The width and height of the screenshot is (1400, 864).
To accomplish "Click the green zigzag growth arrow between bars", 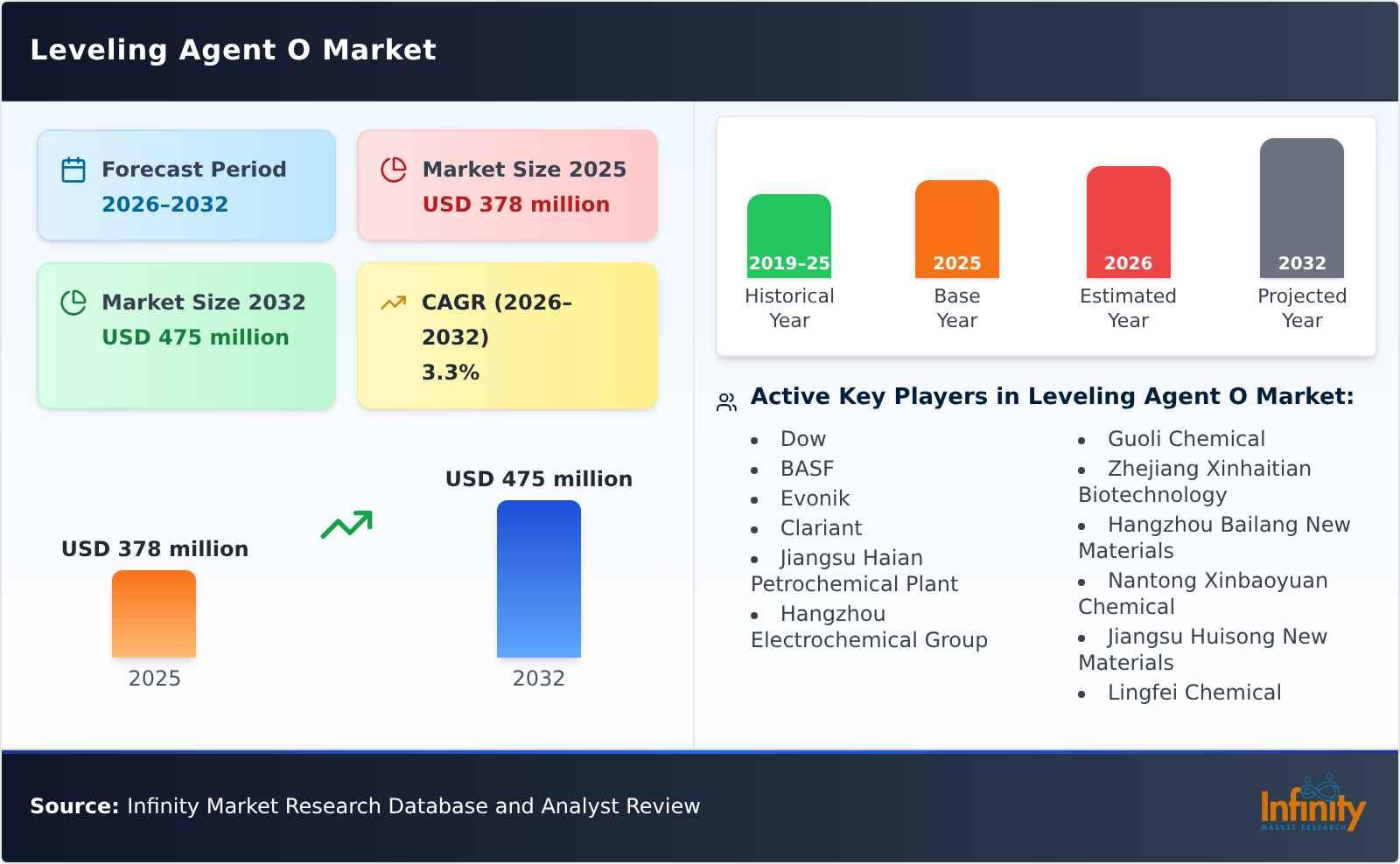I will pyautogui.click(x=347, y=522).
